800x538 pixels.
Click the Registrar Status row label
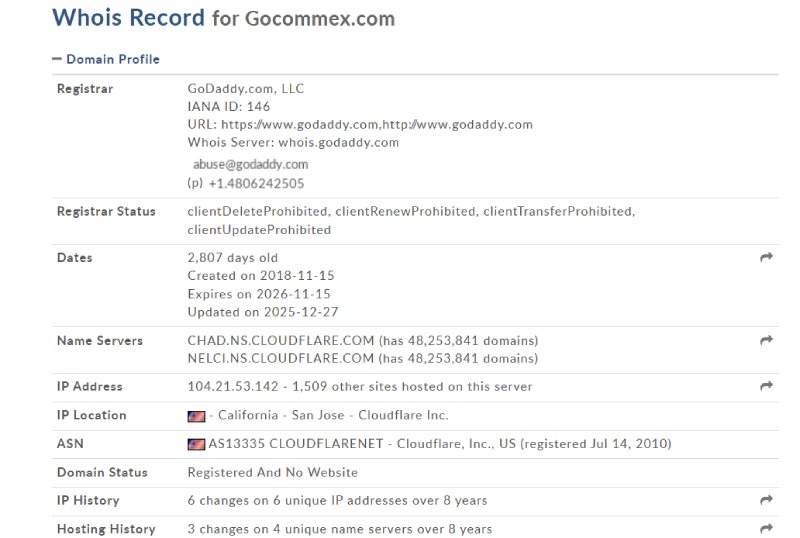coord(106,211)
